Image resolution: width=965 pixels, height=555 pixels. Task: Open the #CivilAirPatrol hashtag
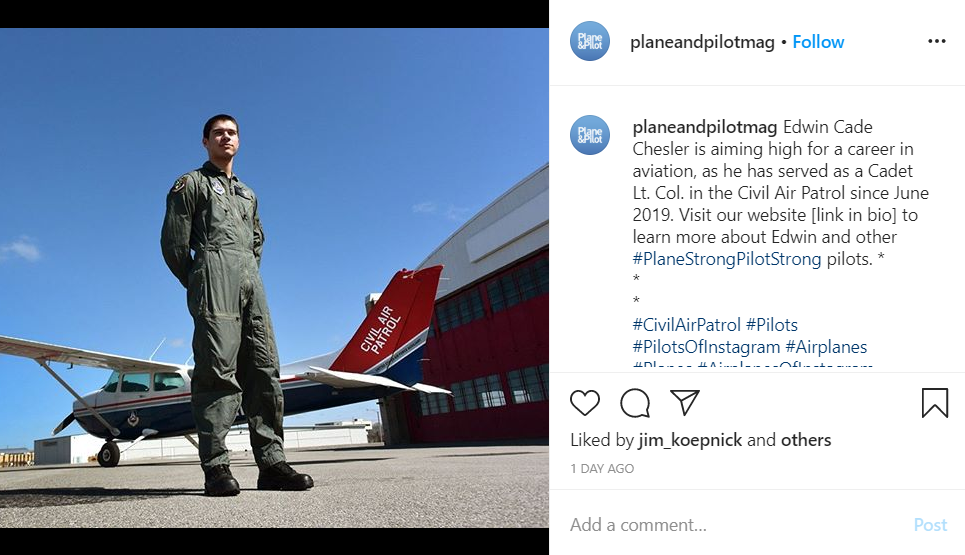(x=686, y=325)
